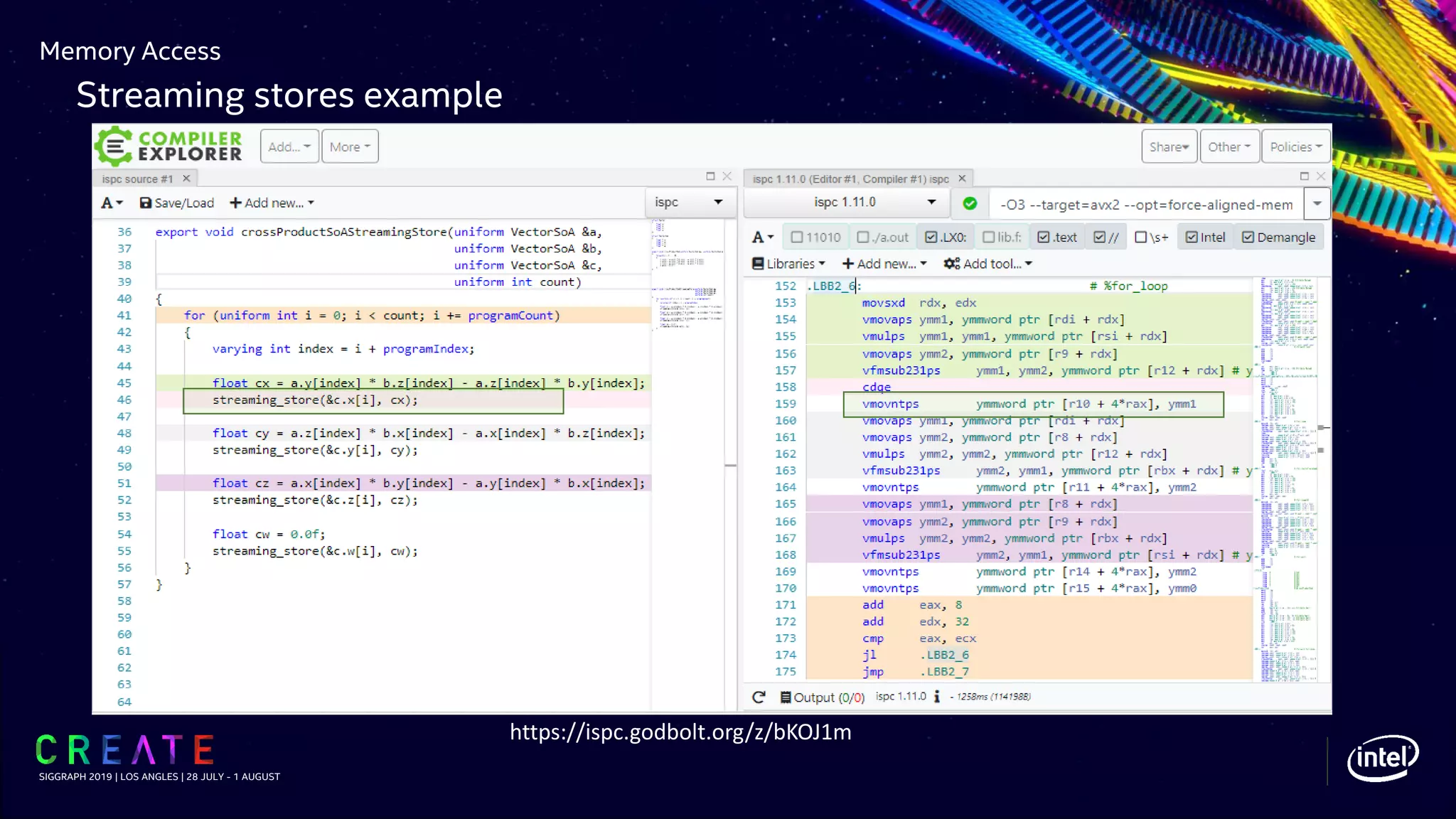
Task: Open the Add tool... menu
Action: click(987, 264)
